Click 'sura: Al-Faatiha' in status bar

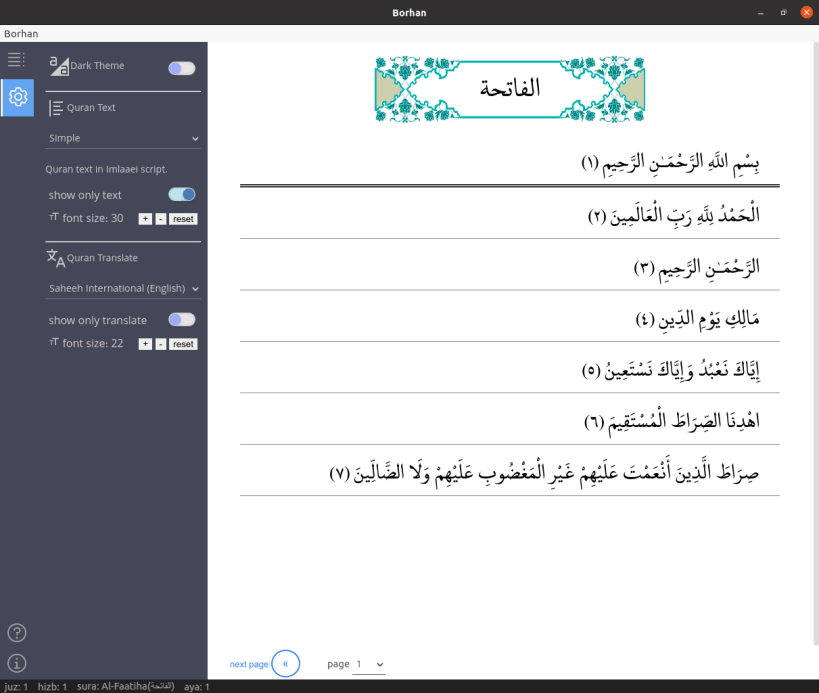pos(125,686)
